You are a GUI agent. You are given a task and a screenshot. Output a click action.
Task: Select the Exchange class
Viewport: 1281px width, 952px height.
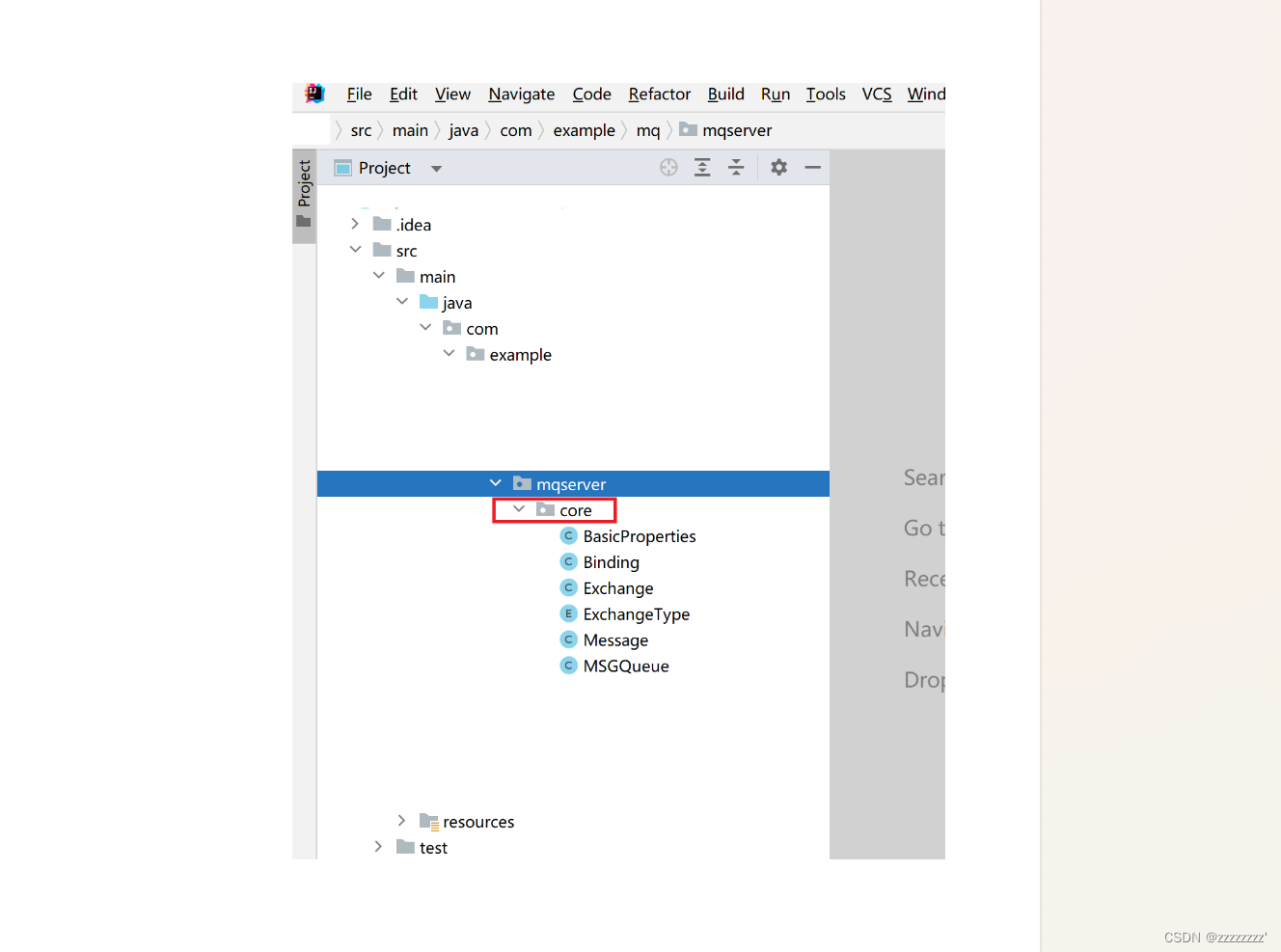click(x=618, y=588)
